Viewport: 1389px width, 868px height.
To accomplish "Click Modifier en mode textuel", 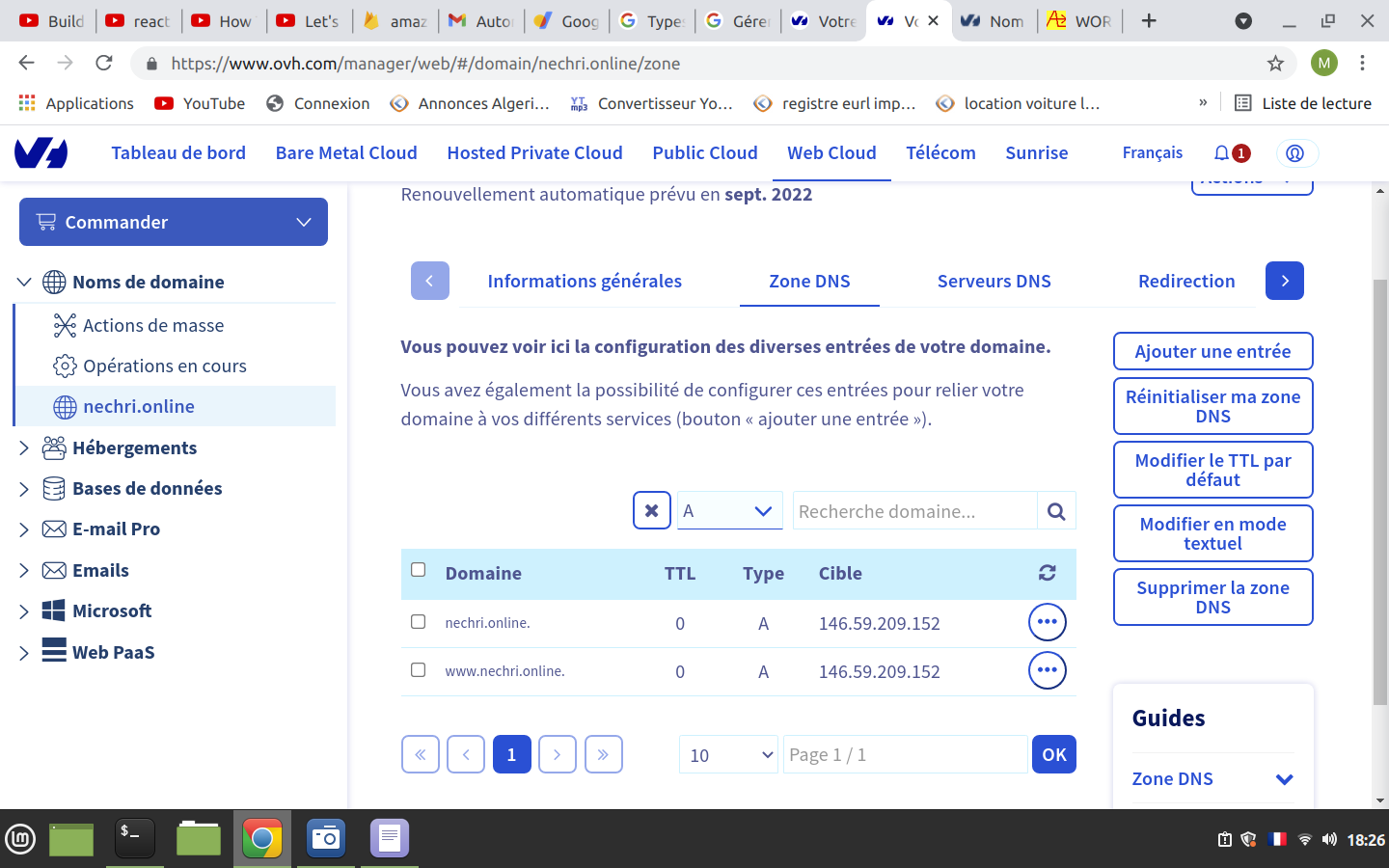I will (1212, 533).
